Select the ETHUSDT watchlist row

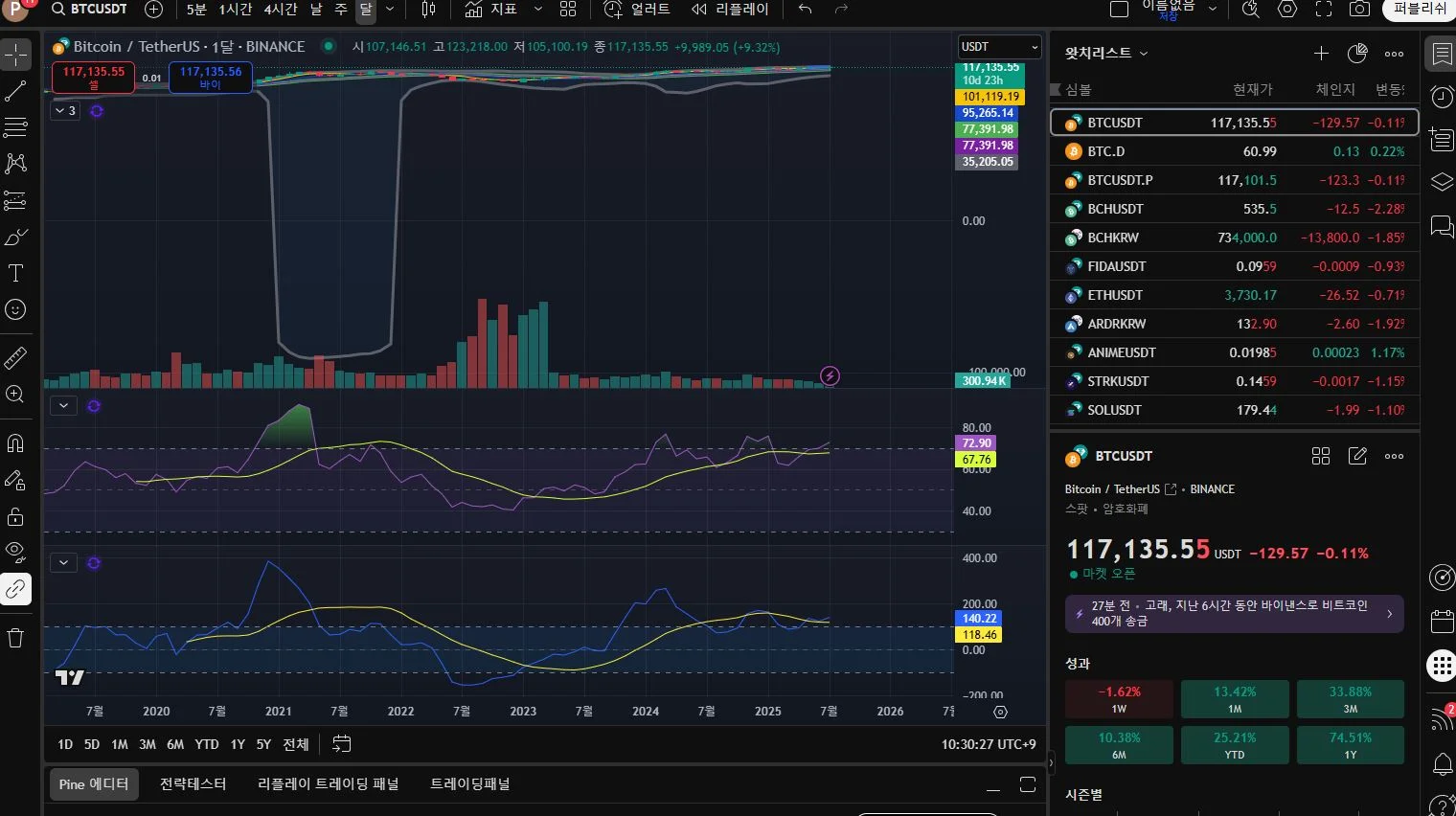pos(1234,295)
